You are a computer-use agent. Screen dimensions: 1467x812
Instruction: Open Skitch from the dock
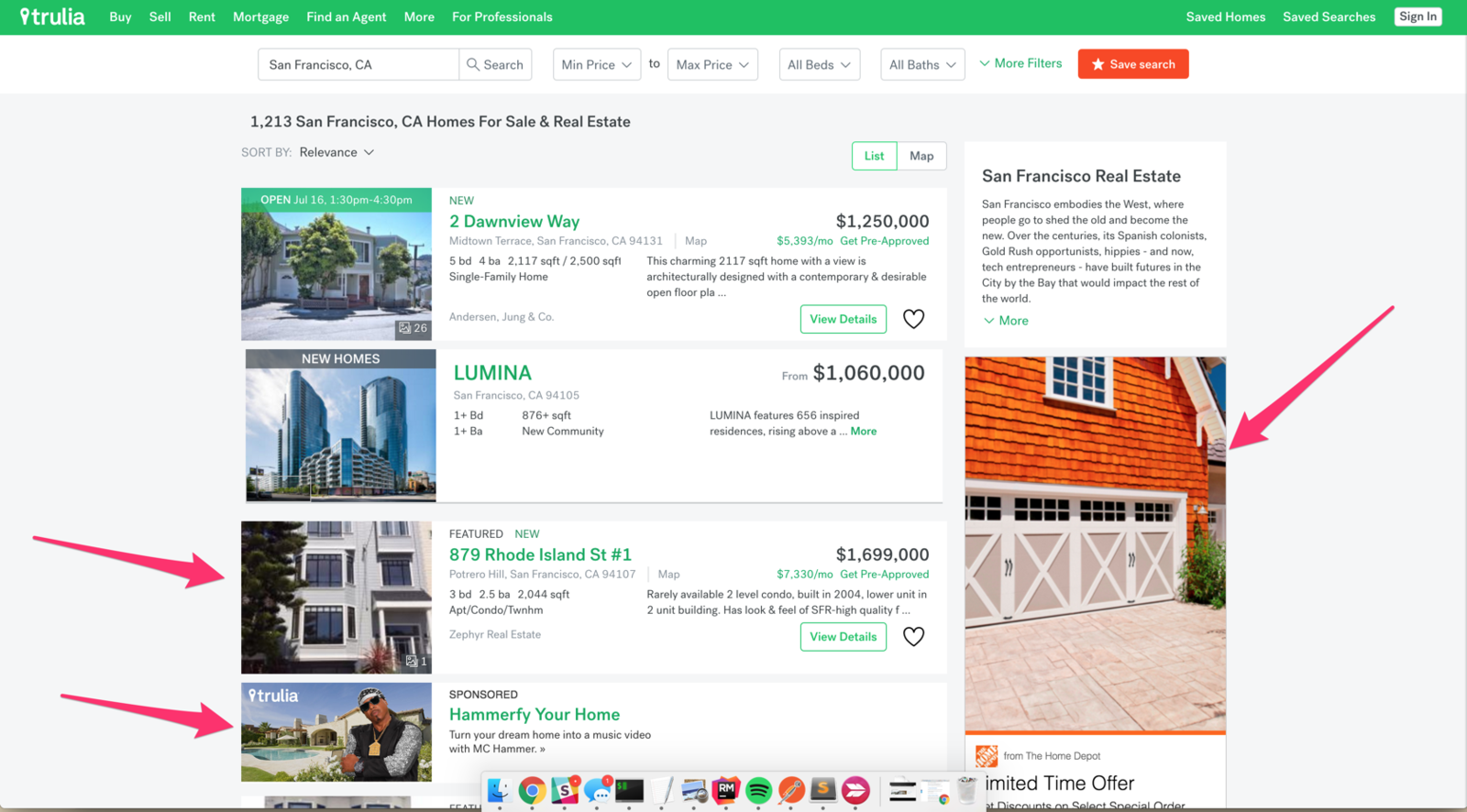[x=855, y=790]
